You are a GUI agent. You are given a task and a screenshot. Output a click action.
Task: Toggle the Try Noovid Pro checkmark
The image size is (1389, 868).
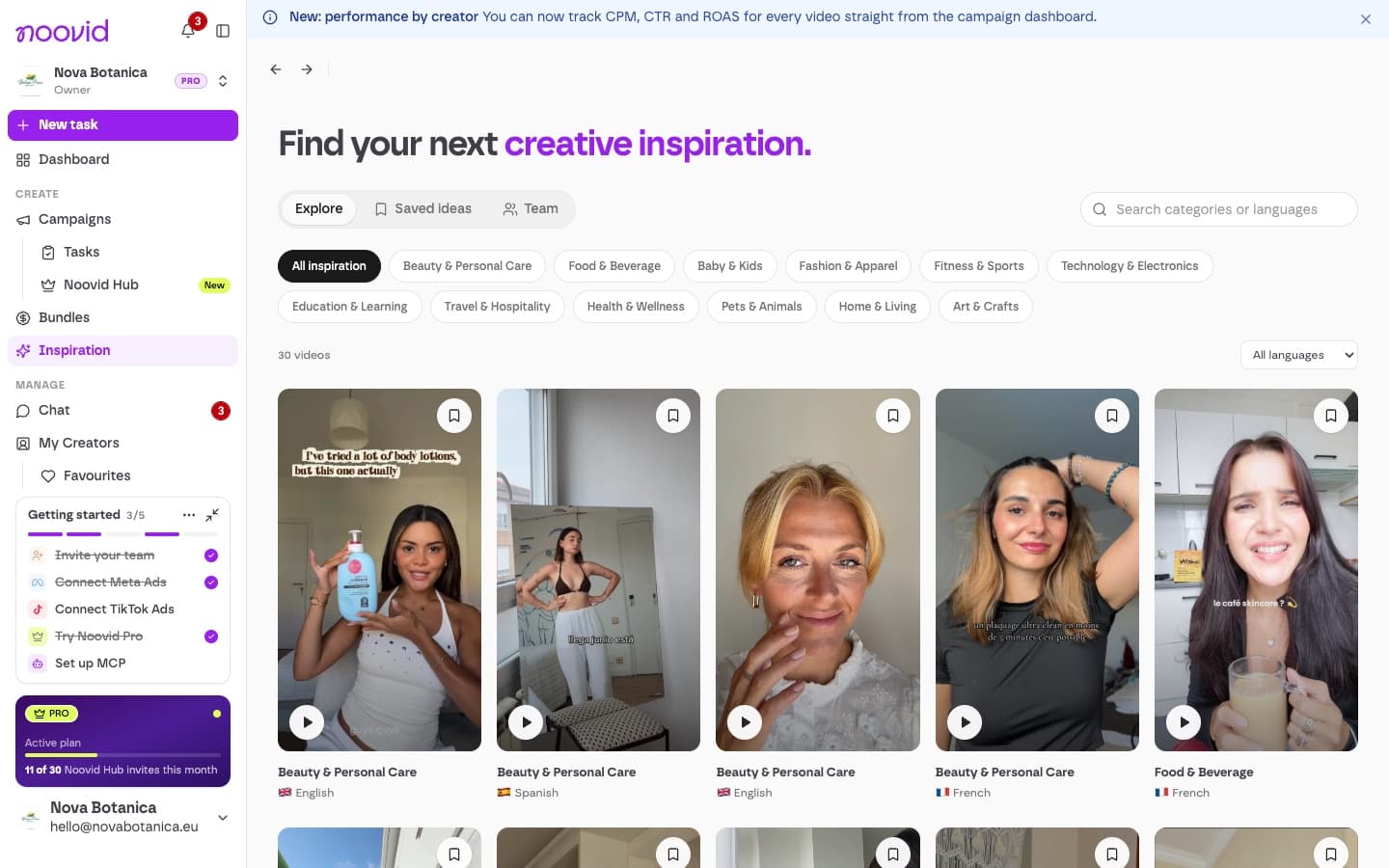pos(211,637)
